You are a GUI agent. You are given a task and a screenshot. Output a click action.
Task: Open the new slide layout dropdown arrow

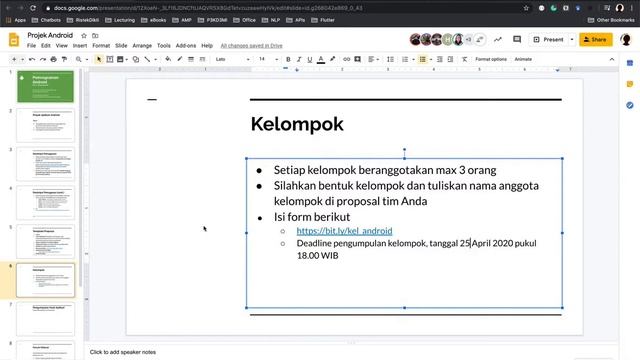point(22,60)
